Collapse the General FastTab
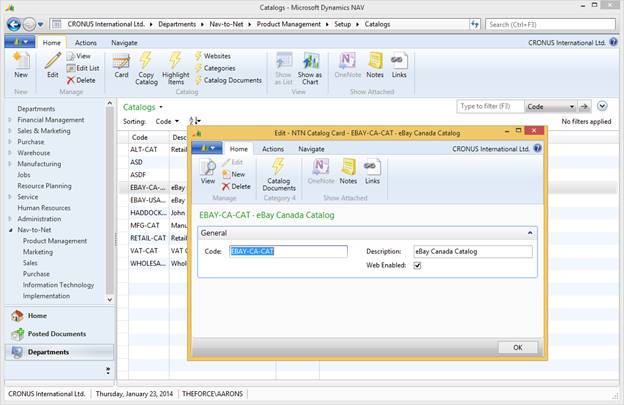 pyautogui.click(x=530, y=233)
